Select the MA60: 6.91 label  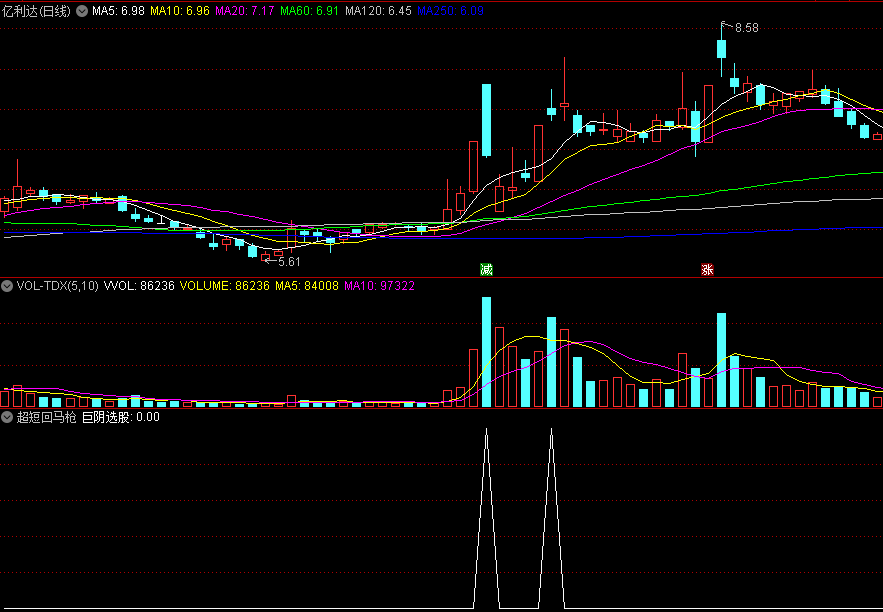(x=310, y=11)
